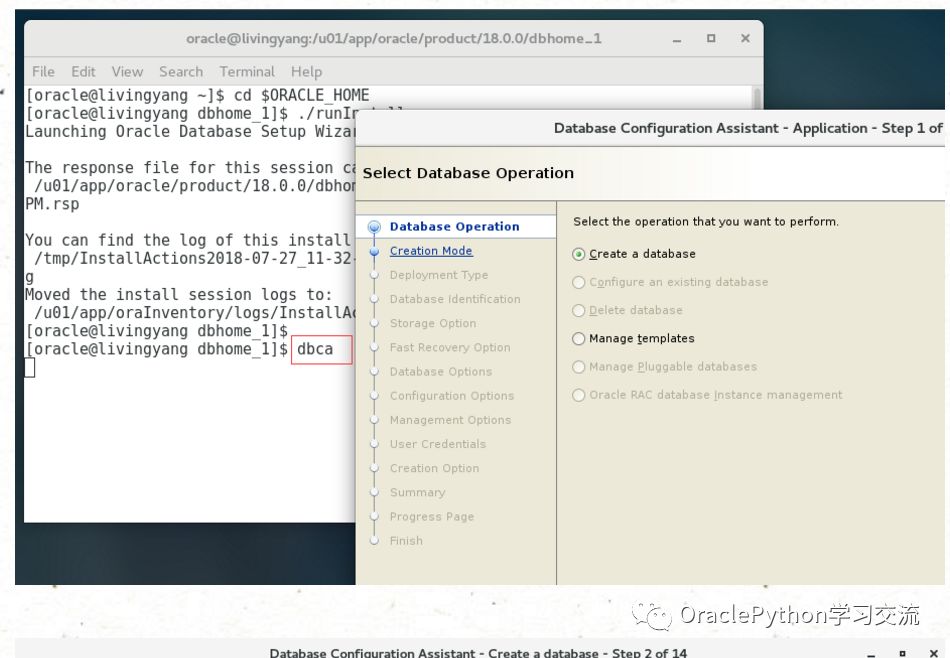Click Storage Option wizard step
The width and height of the screenshot is (950, 658).
point(433,324)
